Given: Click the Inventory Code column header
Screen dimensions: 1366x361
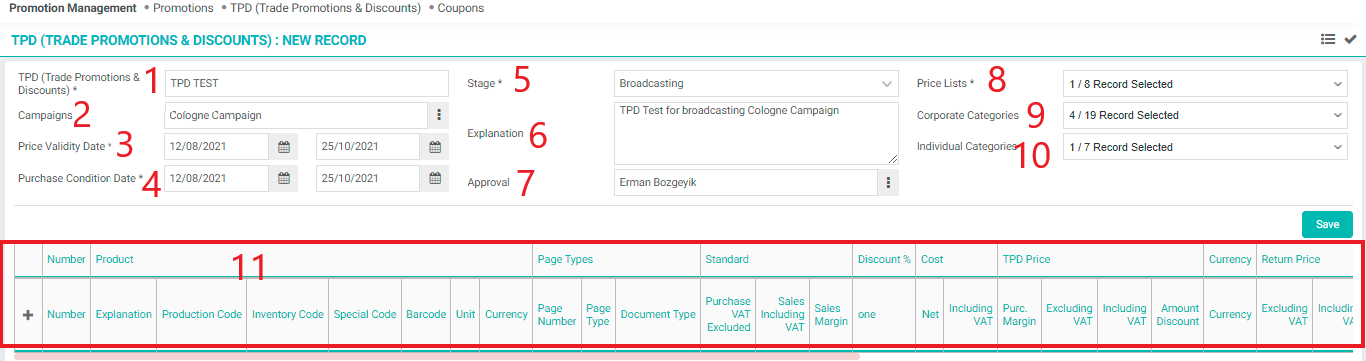Looking at the screenshot, I should coord(288,314).
